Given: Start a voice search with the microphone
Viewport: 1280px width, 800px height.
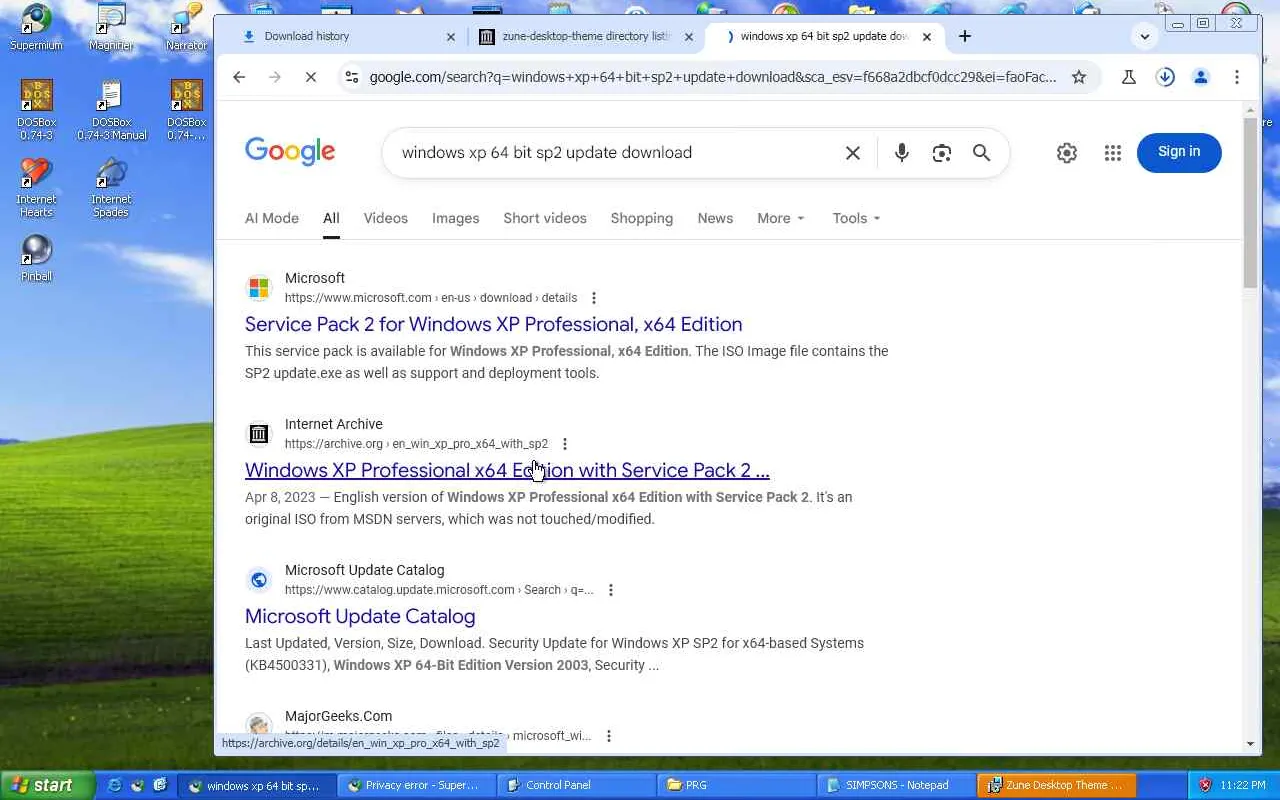Looking at the screenshot, I should click(x=901, y=153).
